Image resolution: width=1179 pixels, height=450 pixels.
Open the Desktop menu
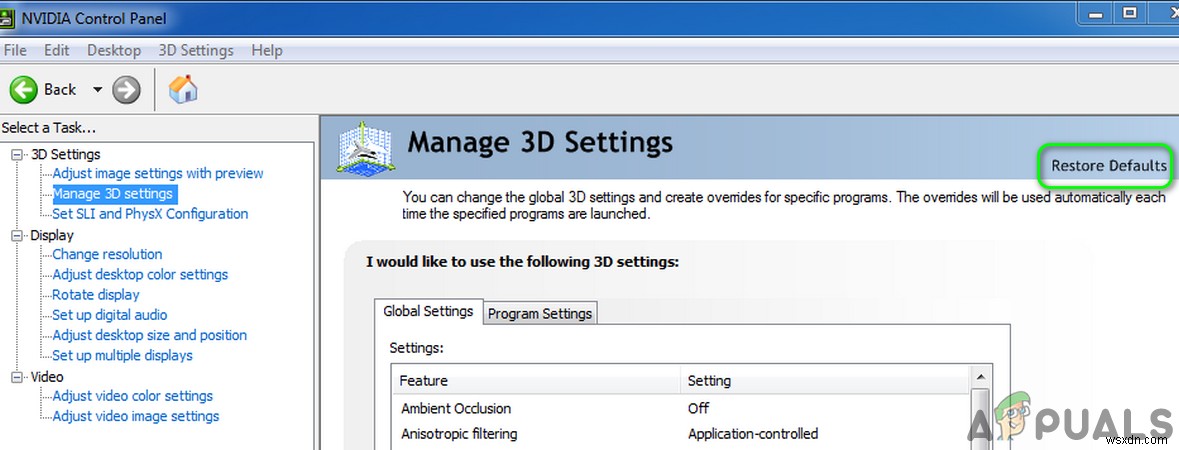coord(114,50)
